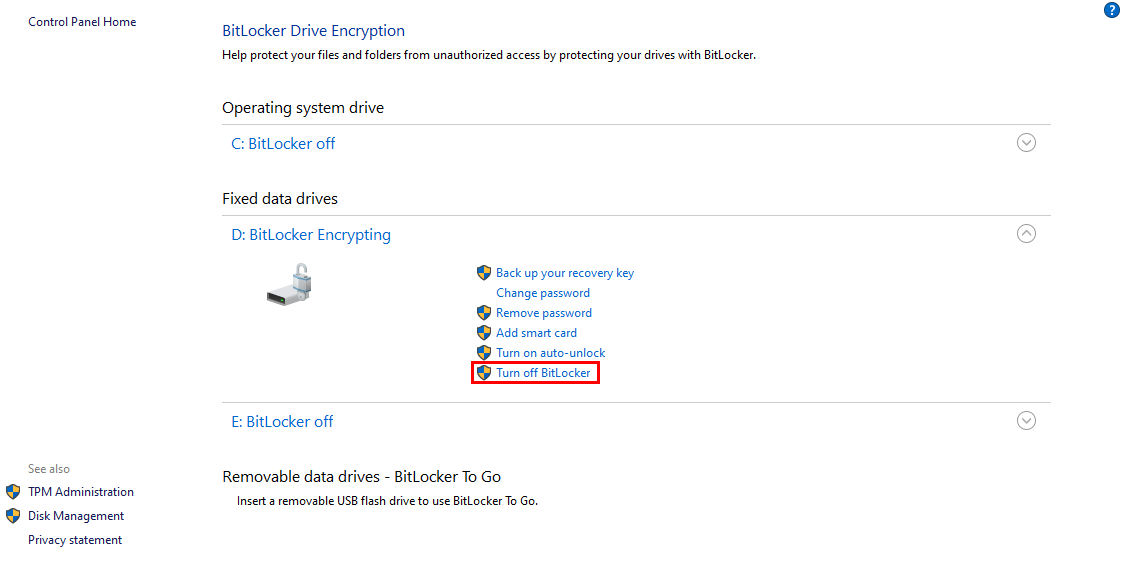Collapse the D: drive section chevron

click(1026, 234)
